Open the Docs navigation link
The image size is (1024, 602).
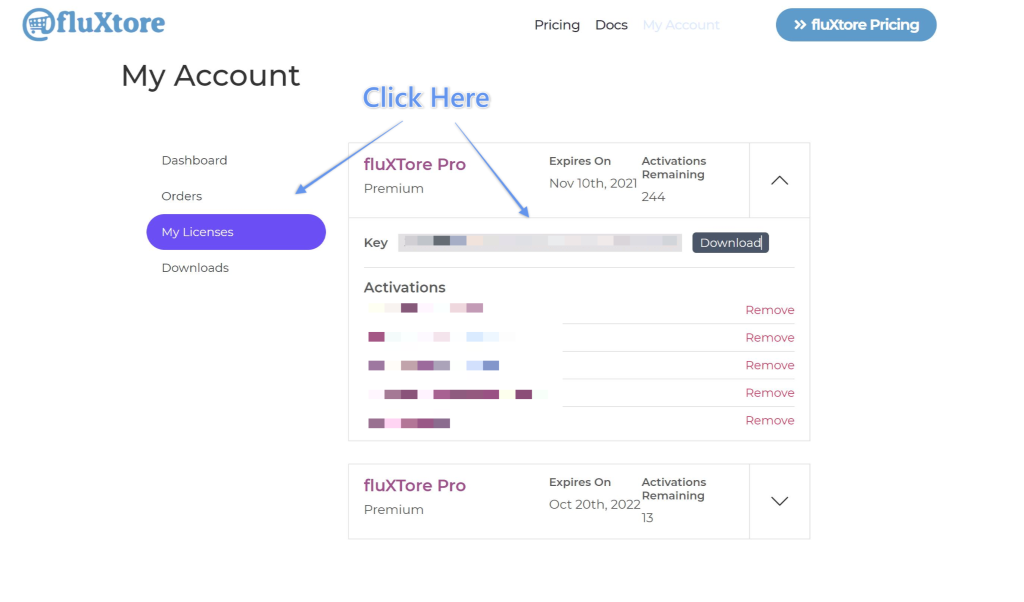coord(611,25)
